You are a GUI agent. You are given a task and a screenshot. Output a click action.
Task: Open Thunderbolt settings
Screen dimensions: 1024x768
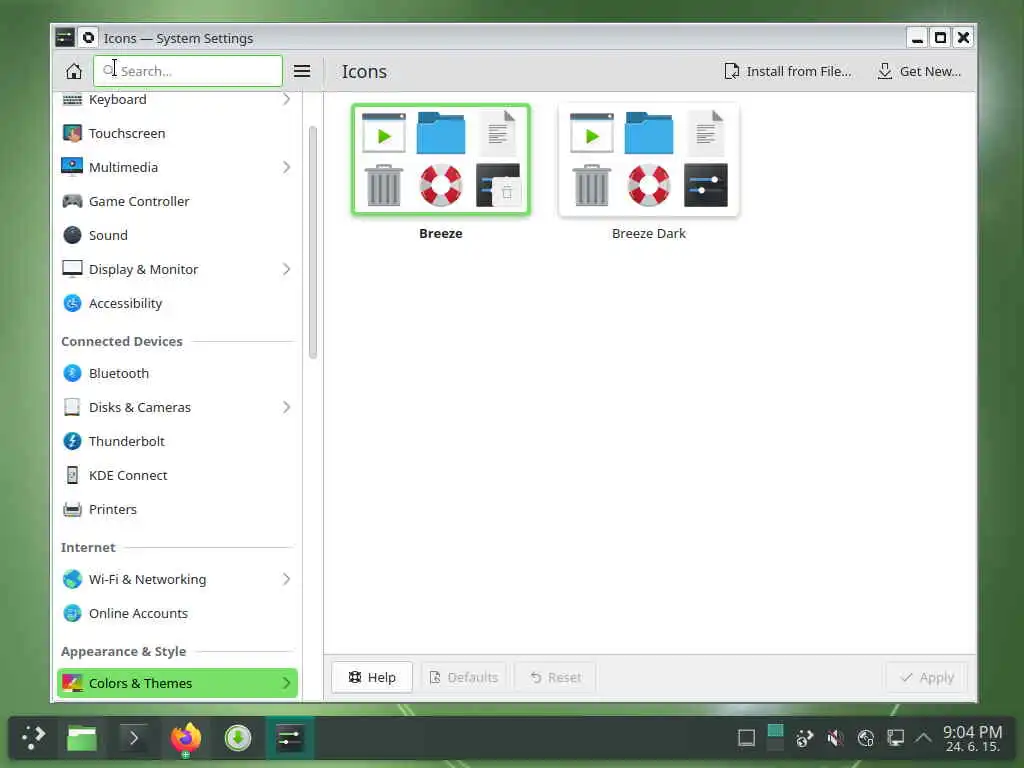[x=177, y=441]
